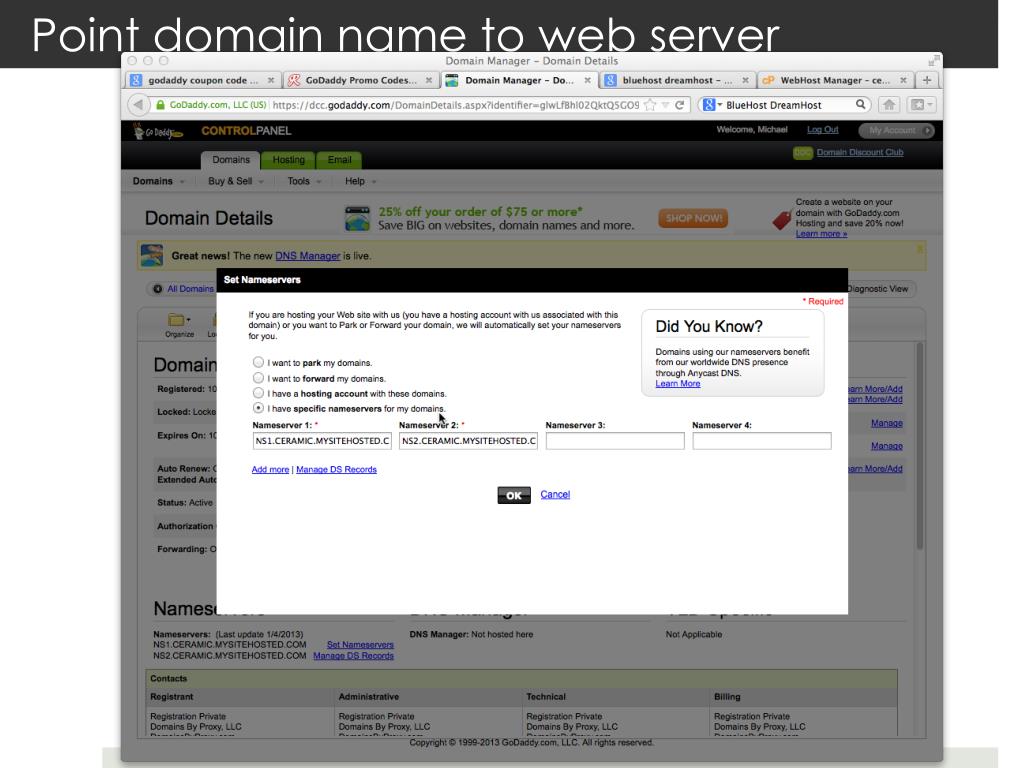Click Set Nameservers link below
The image size is (1024, 768).
360,645
